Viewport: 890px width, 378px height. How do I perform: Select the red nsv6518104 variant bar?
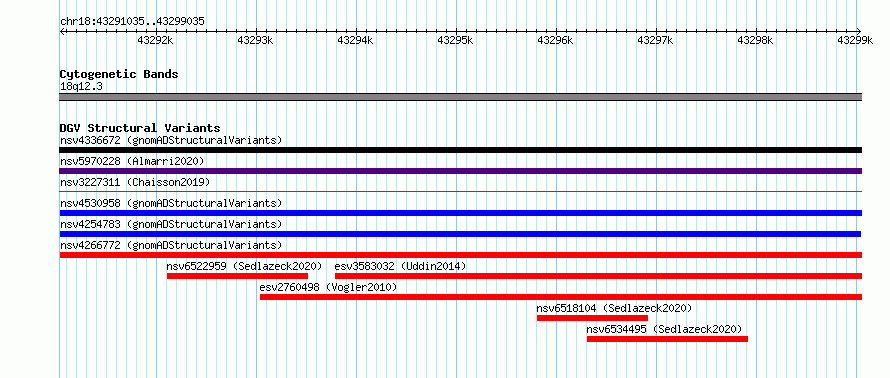pyautogui.click(x=592, y=318)
